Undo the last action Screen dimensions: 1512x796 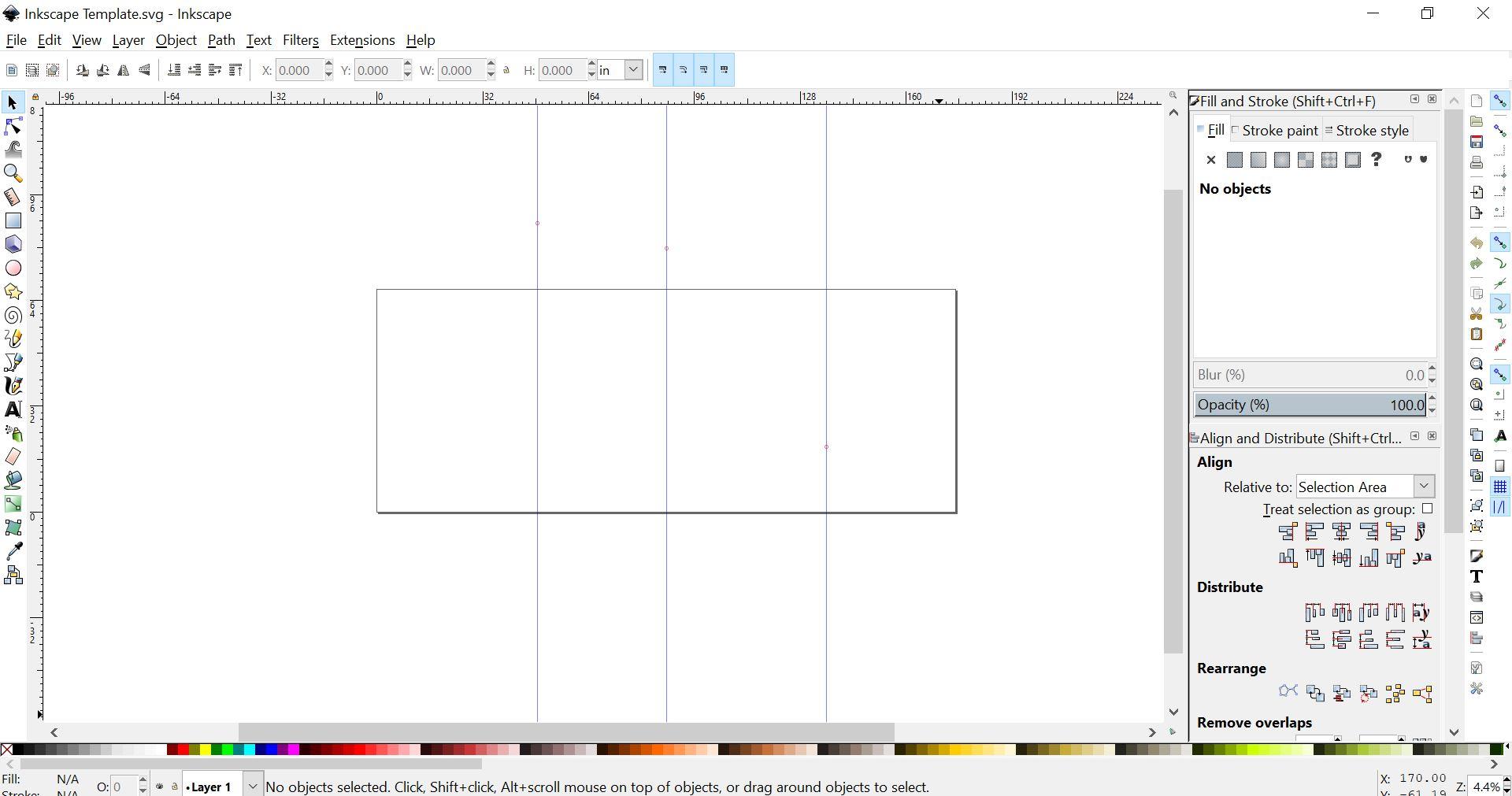tap(1477, 243)
